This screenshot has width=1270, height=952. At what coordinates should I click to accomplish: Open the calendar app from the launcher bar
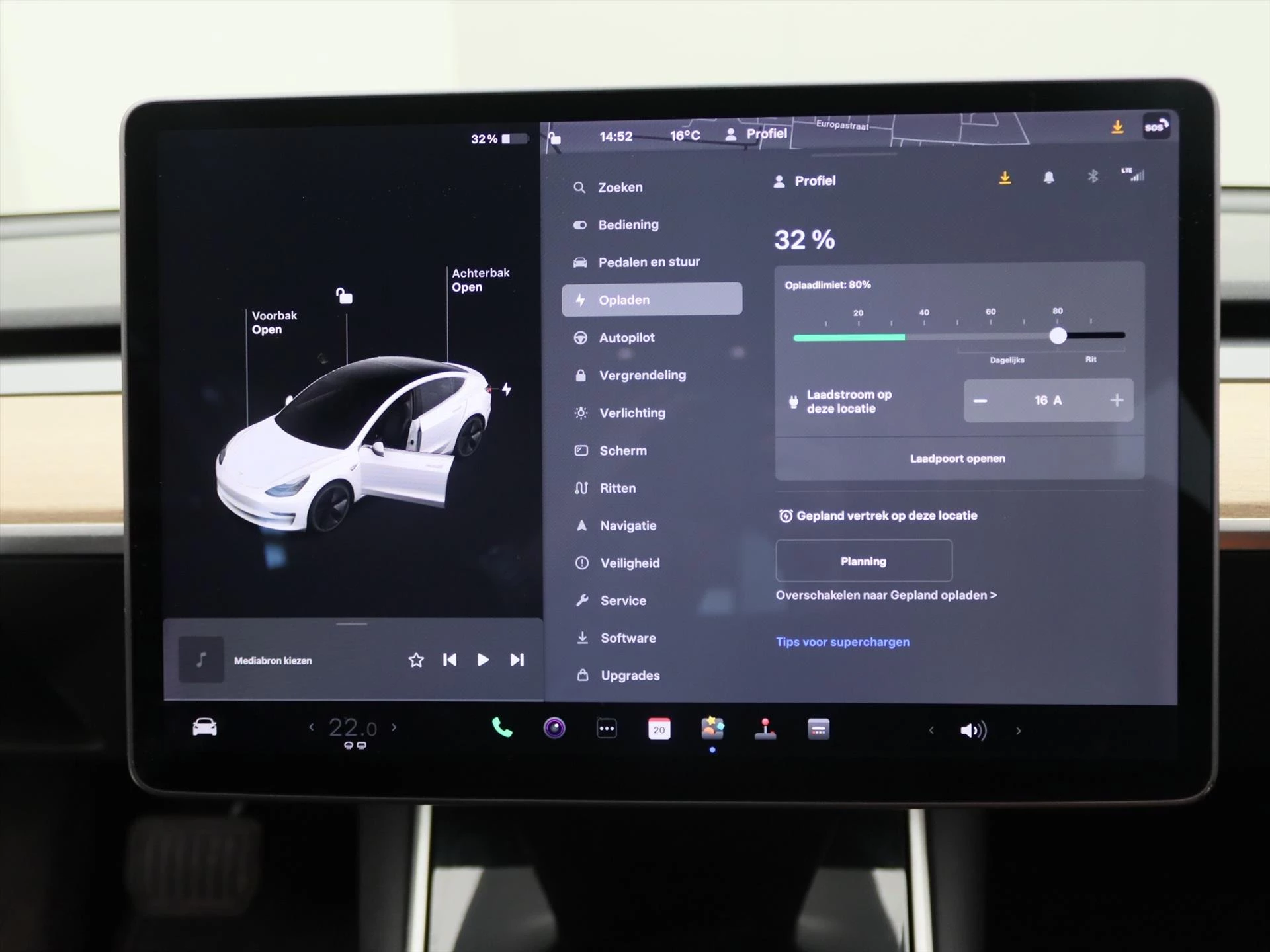(x=659, y=729)
